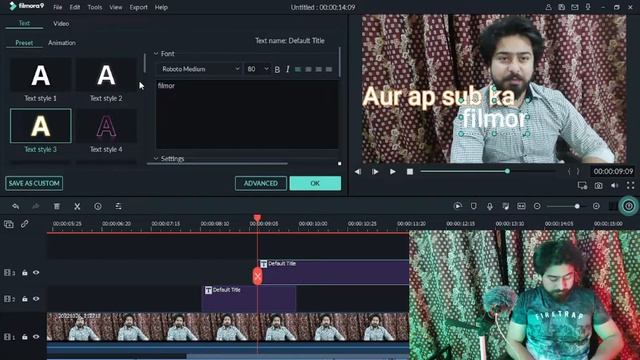Click the preview playback progress slider
640x360 pixels.
(489, 171)
